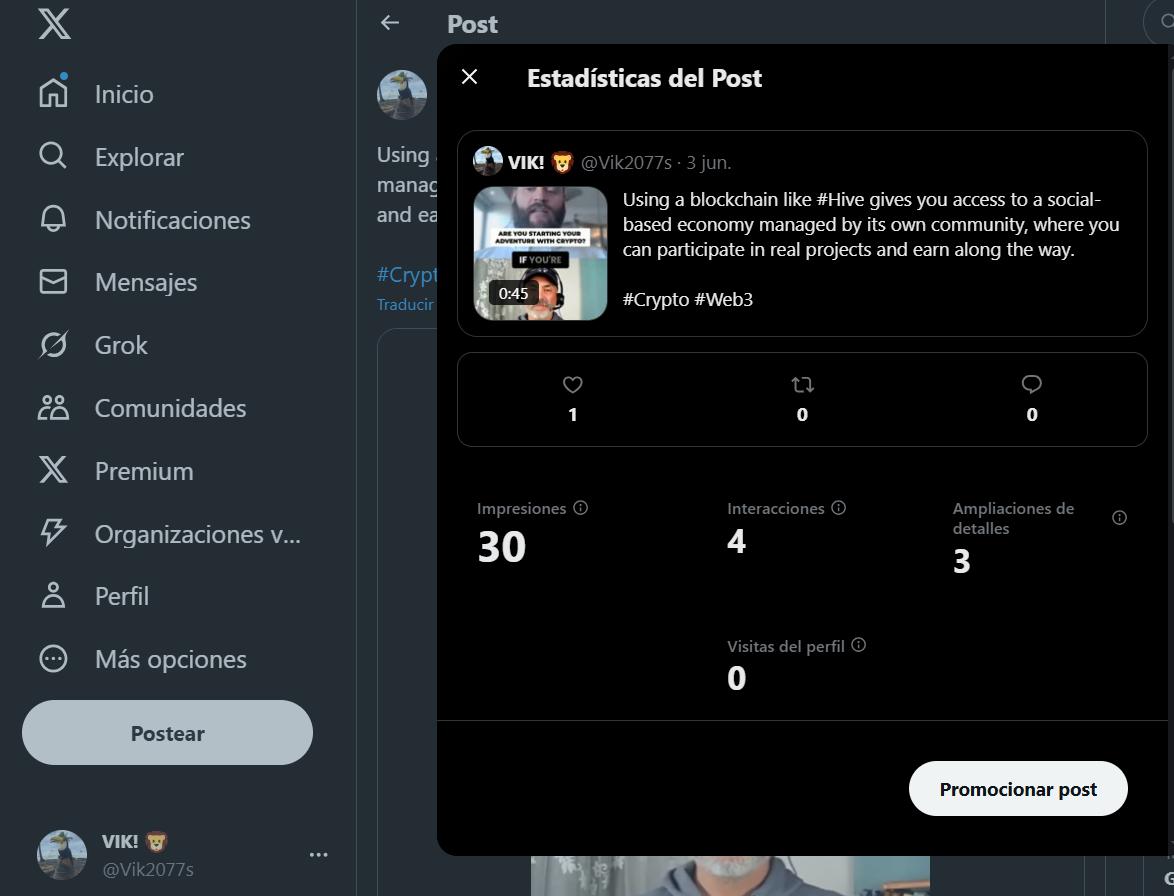
Task: Go to Explorar
Action: (139, 157)
